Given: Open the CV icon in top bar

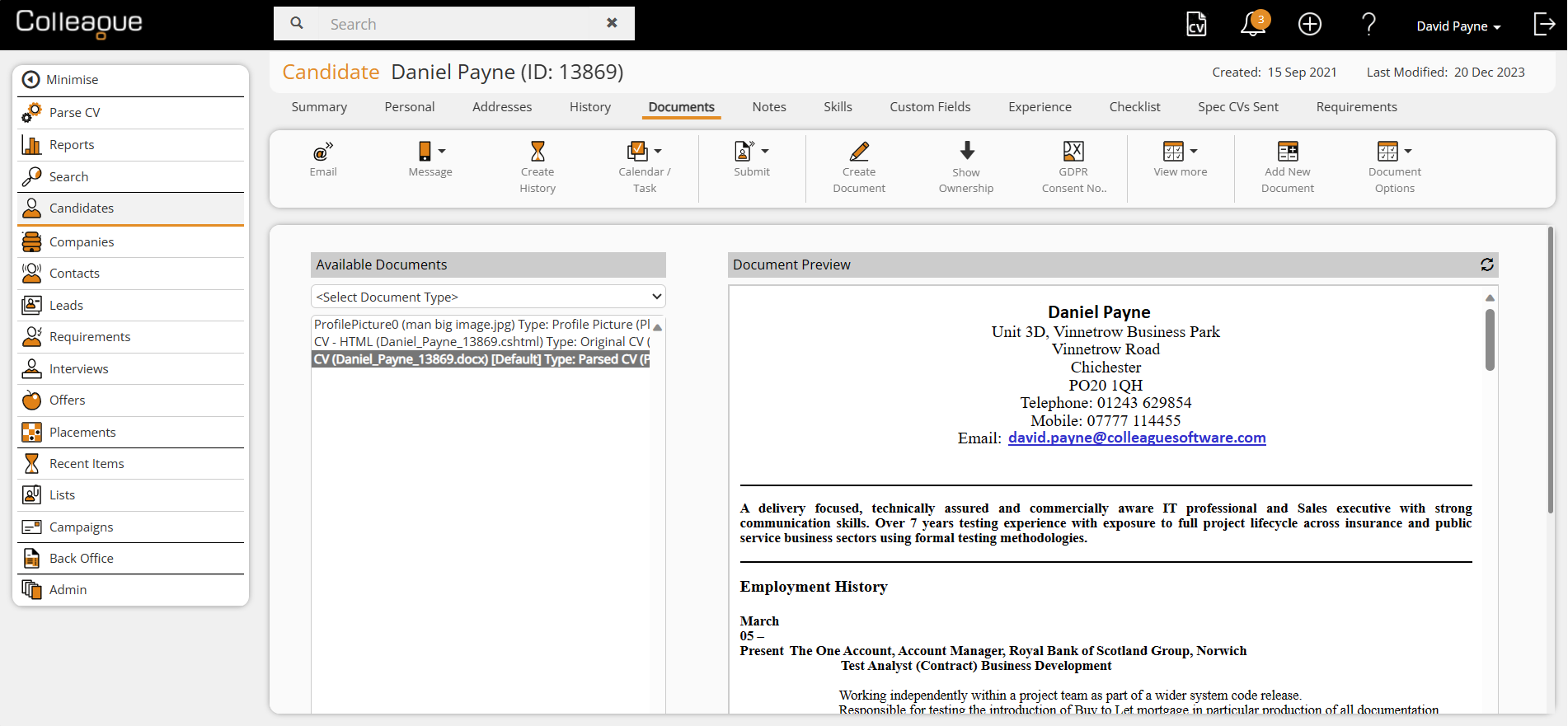Looking at the screenshot, I should click(x=1196, y=25).
